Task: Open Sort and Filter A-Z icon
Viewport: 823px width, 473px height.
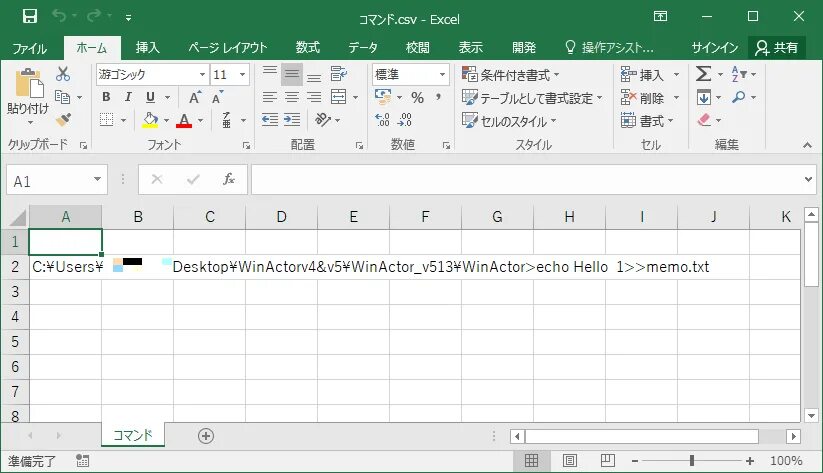Action: click(738, 74)
